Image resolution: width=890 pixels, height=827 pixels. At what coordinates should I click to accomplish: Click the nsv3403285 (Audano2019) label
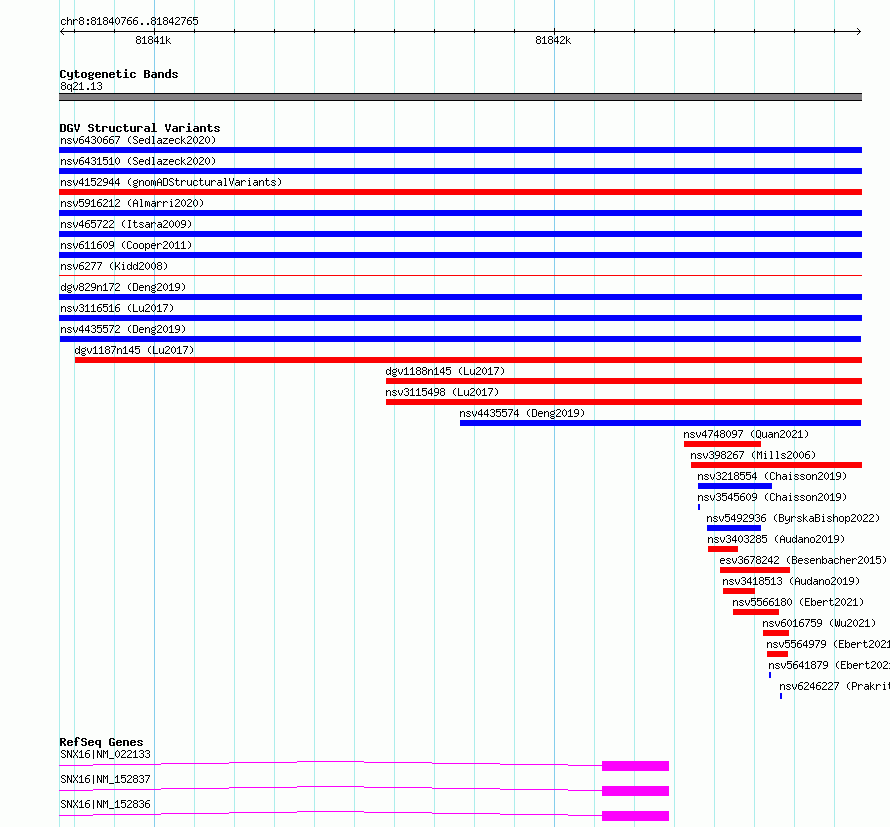pyautogui.click(x=776, y=539)
